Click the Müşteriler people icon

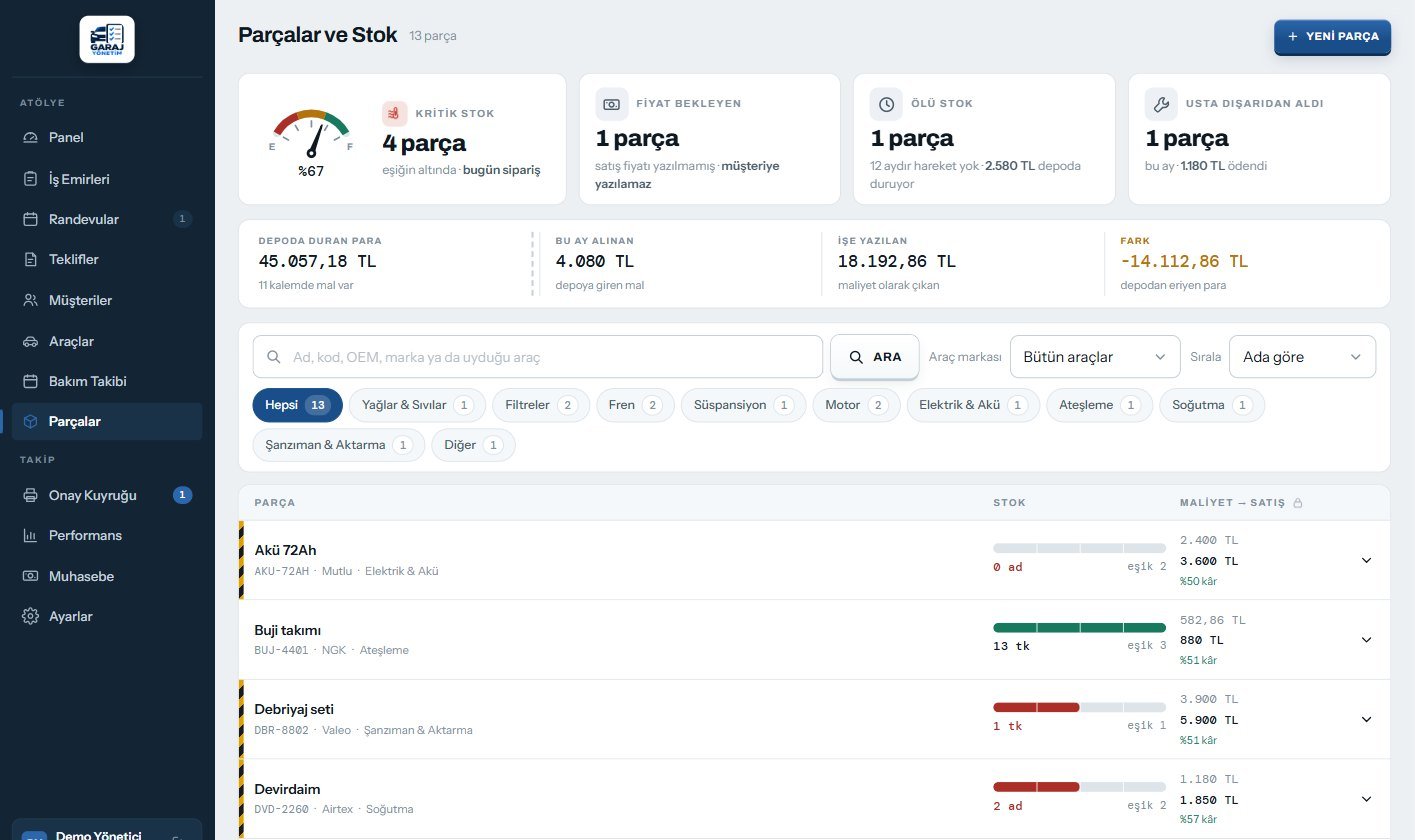pyautogui.click(x=30, y=300)
